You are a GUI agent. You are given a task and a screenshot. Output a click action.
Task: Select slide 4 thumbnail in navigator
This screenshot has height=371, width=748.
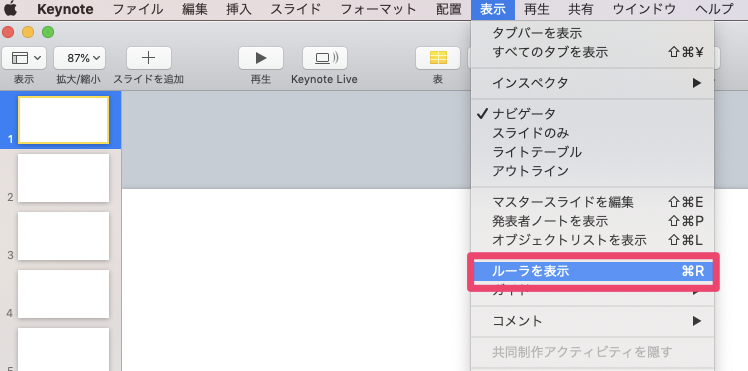[x=63, y=294]
